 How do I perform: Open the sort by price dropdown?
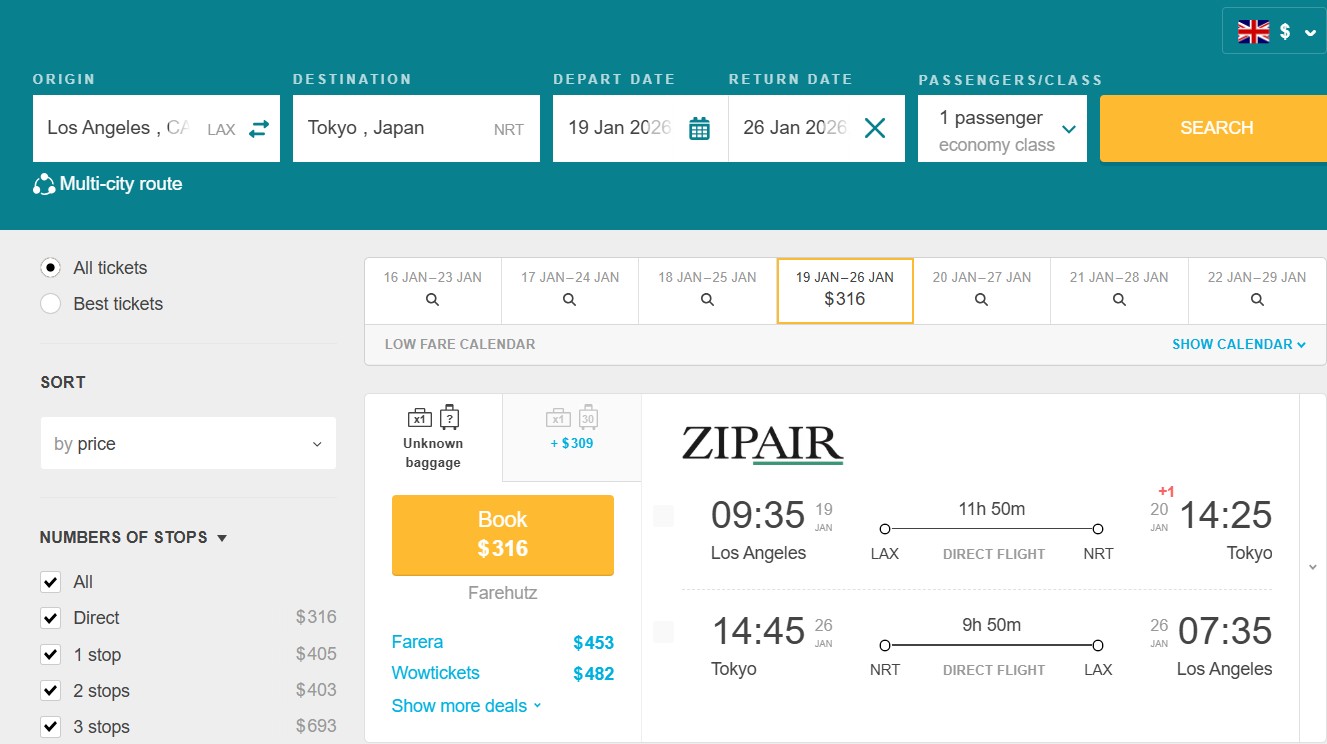pos(188,444)
